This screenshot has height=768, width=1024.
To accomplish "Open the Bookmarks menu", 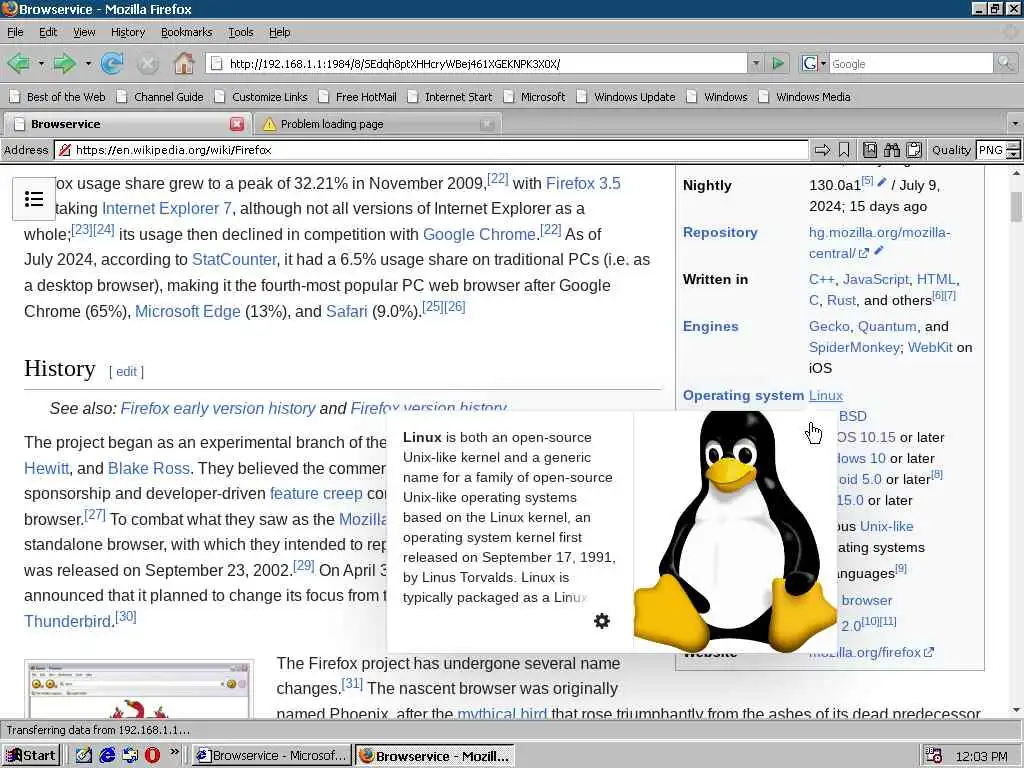I will (186, 32).
